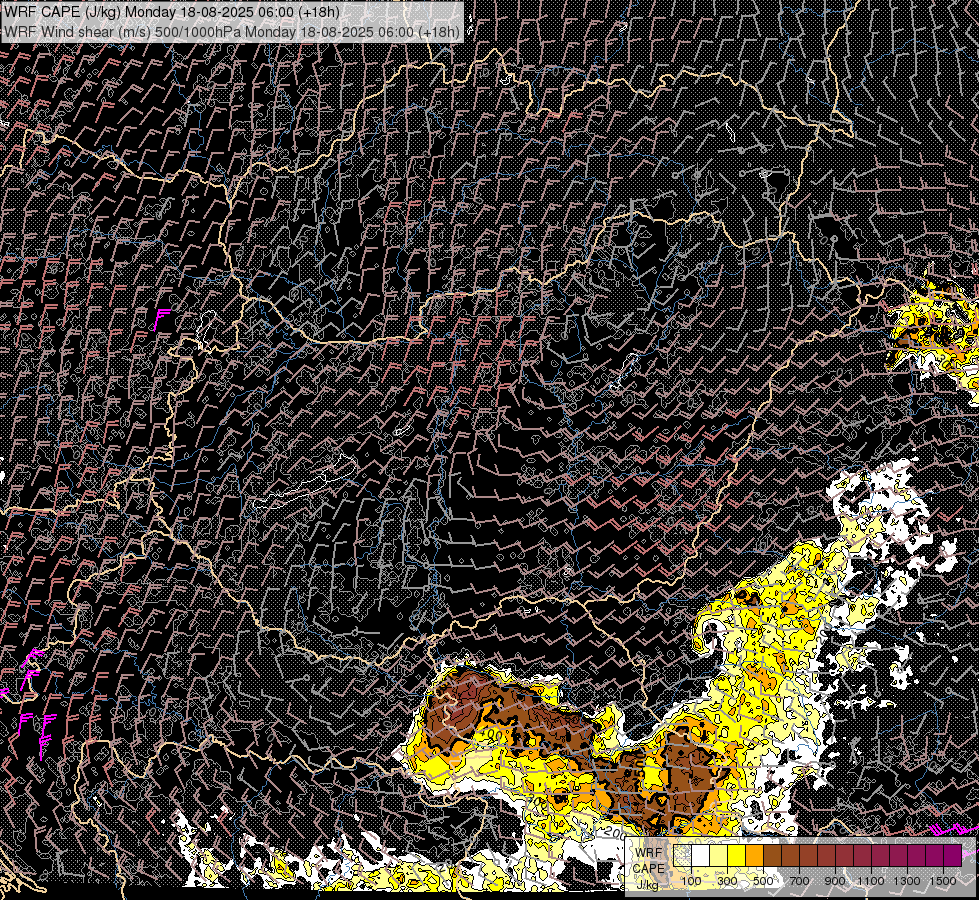Click the legend value 700
Image resolution: width=979 pixels, height=900 pixels.
(799, 881)
